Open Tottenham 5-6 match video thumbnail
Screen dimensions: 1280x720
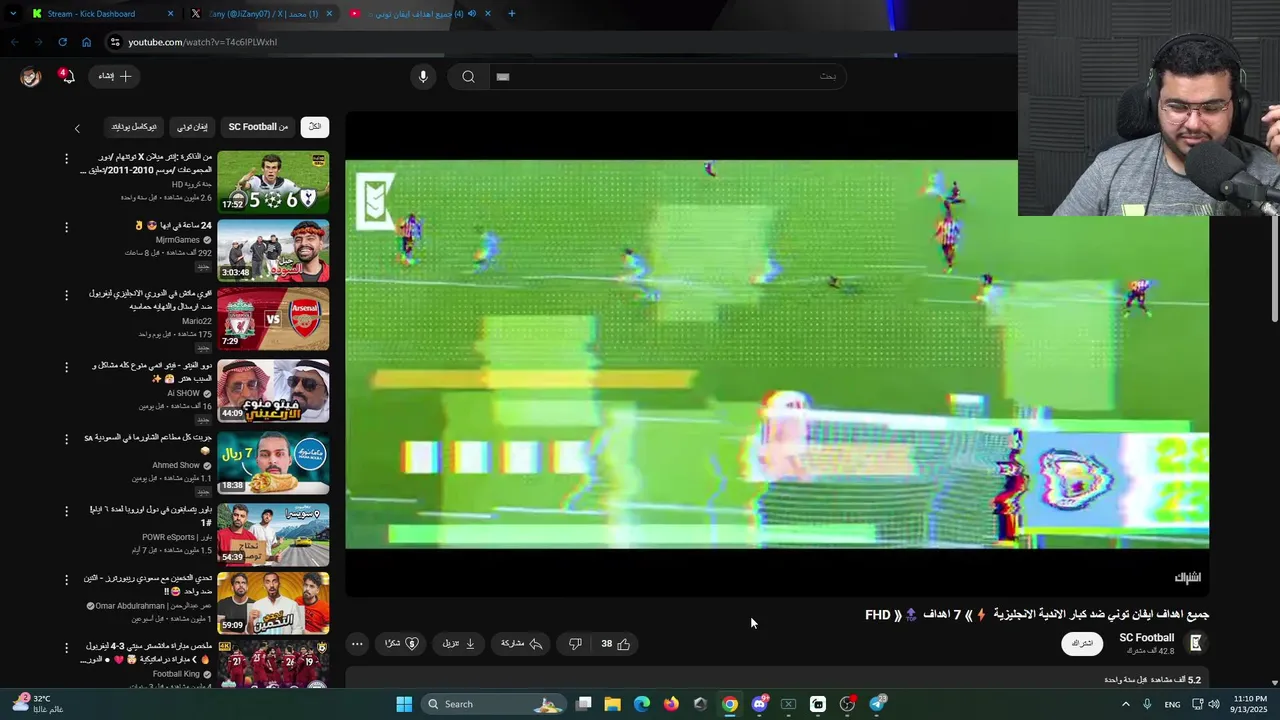tap(273, 181)
